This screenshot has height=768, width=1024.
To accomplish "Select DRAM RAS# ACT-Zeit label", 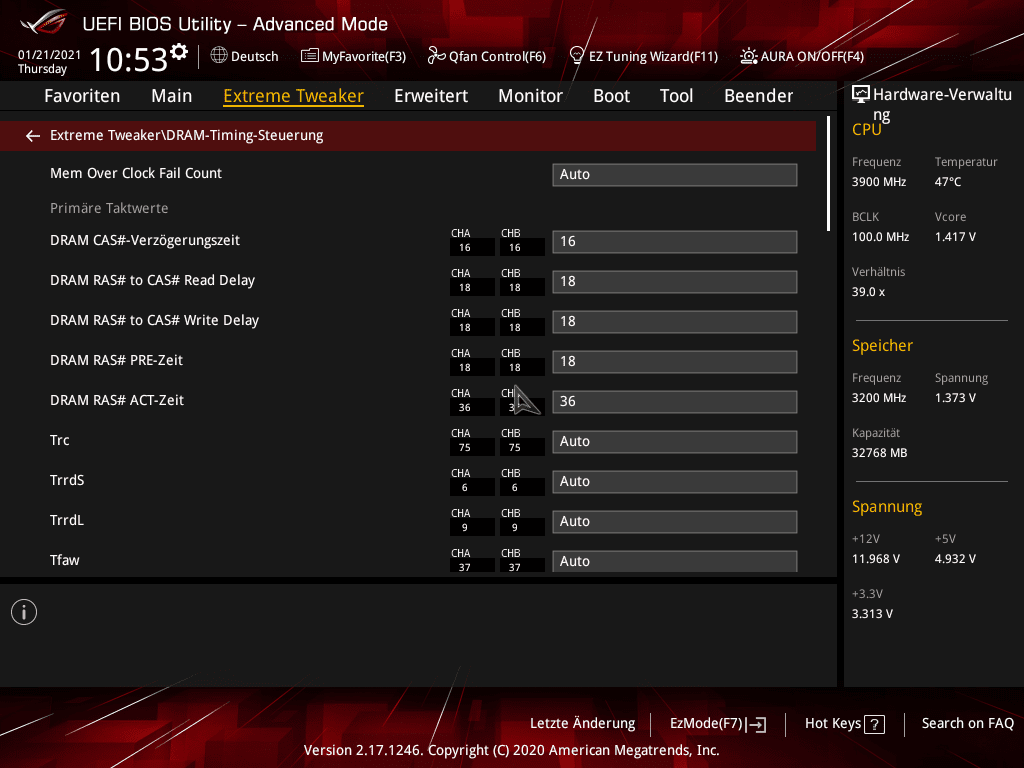I will pyautogui.click(x=117, y=400).
